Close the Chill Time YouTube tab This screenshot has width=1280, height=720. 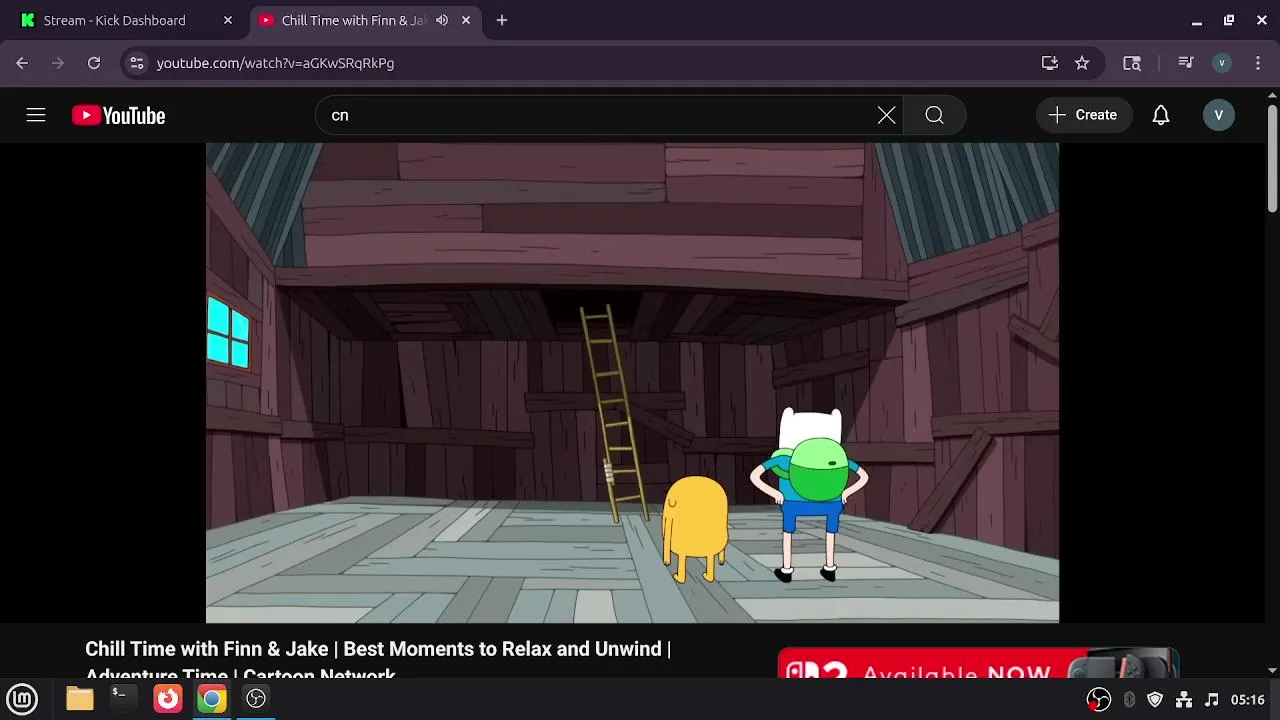tap(466, 20)
